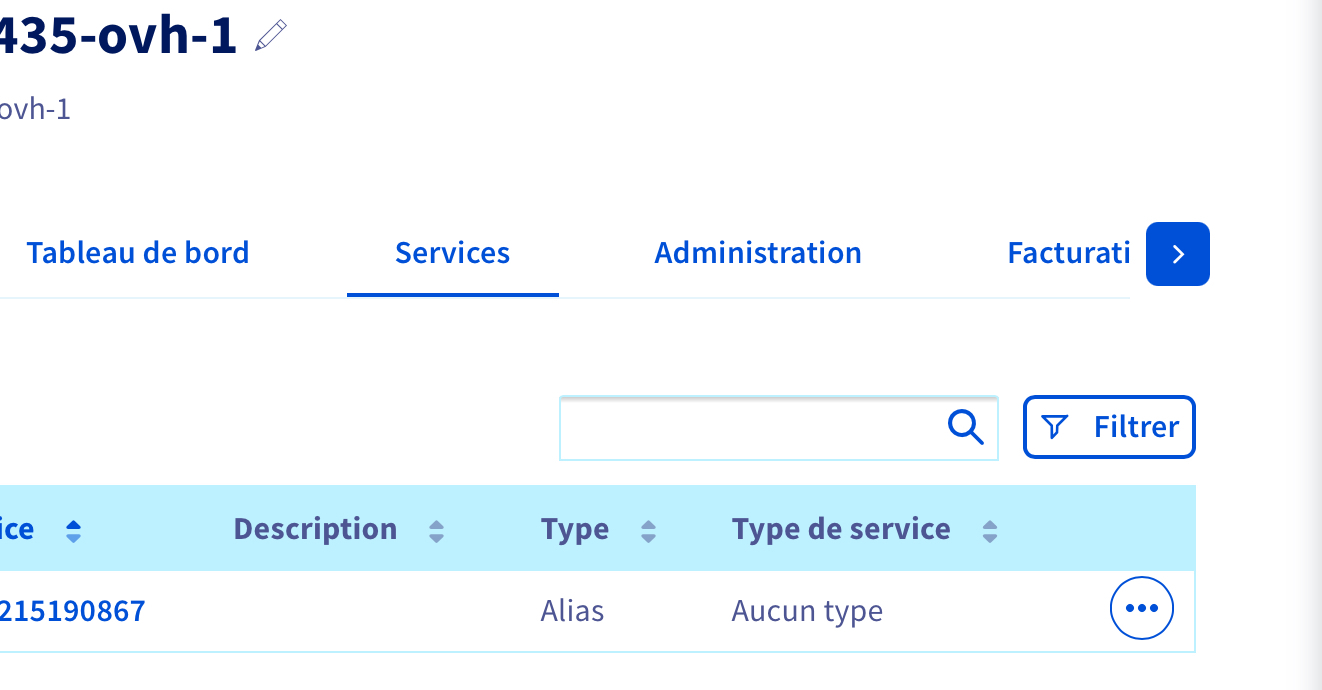The width and height of the screenshot is (1322, 690).
Task: Click the Type column header label
Action: pos(574,529)
